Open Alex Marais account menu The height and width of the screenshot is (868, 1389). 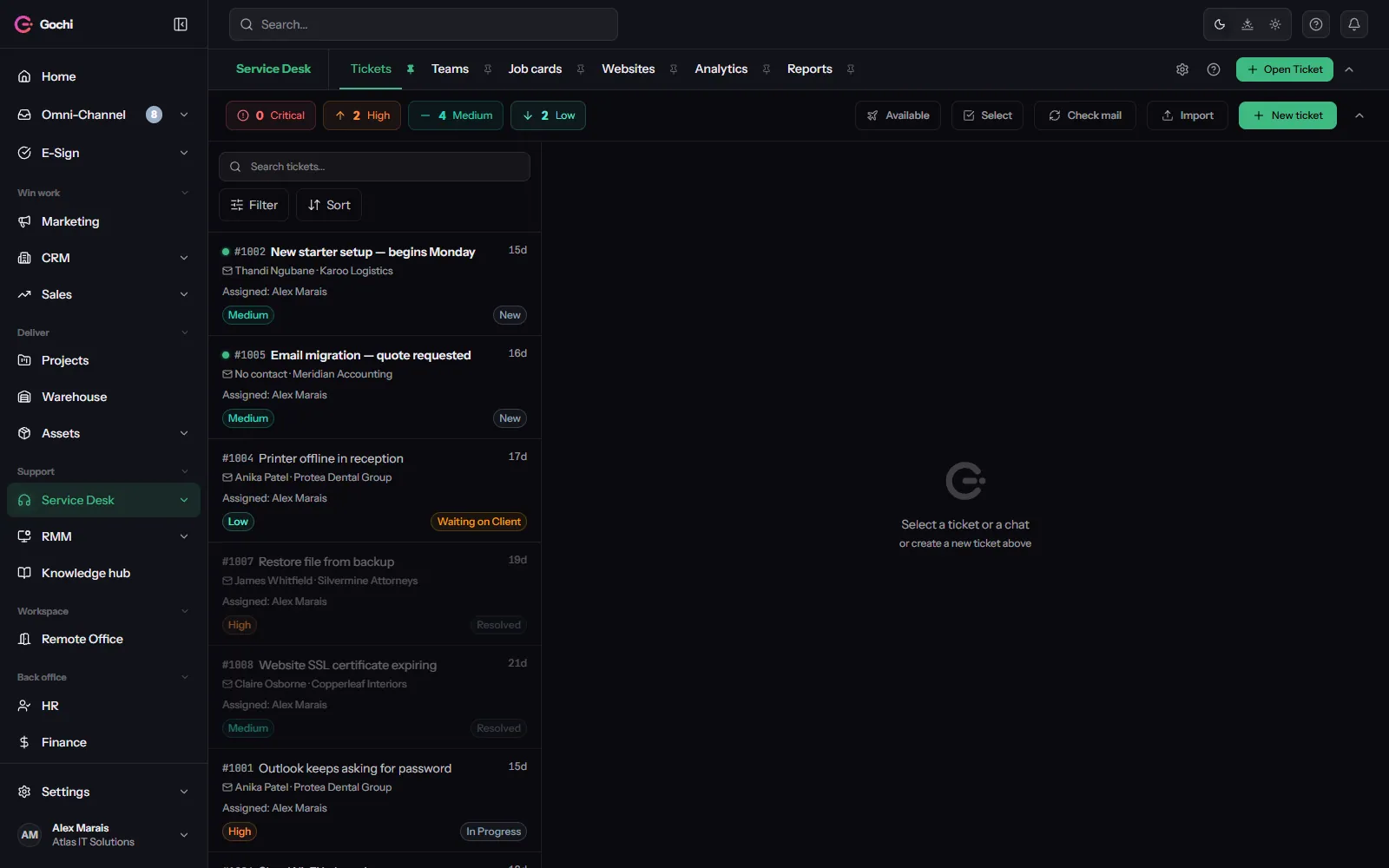click(x=103, y=835)
